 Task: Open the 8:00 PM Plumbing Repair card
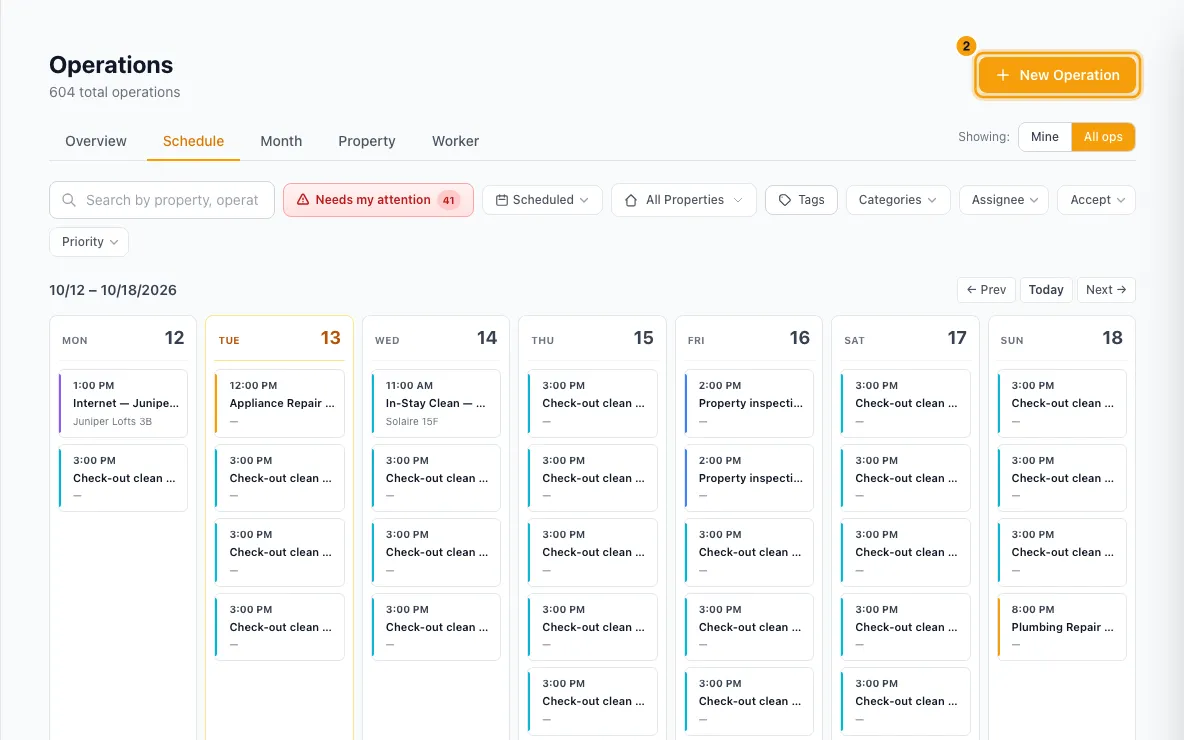1062,627
